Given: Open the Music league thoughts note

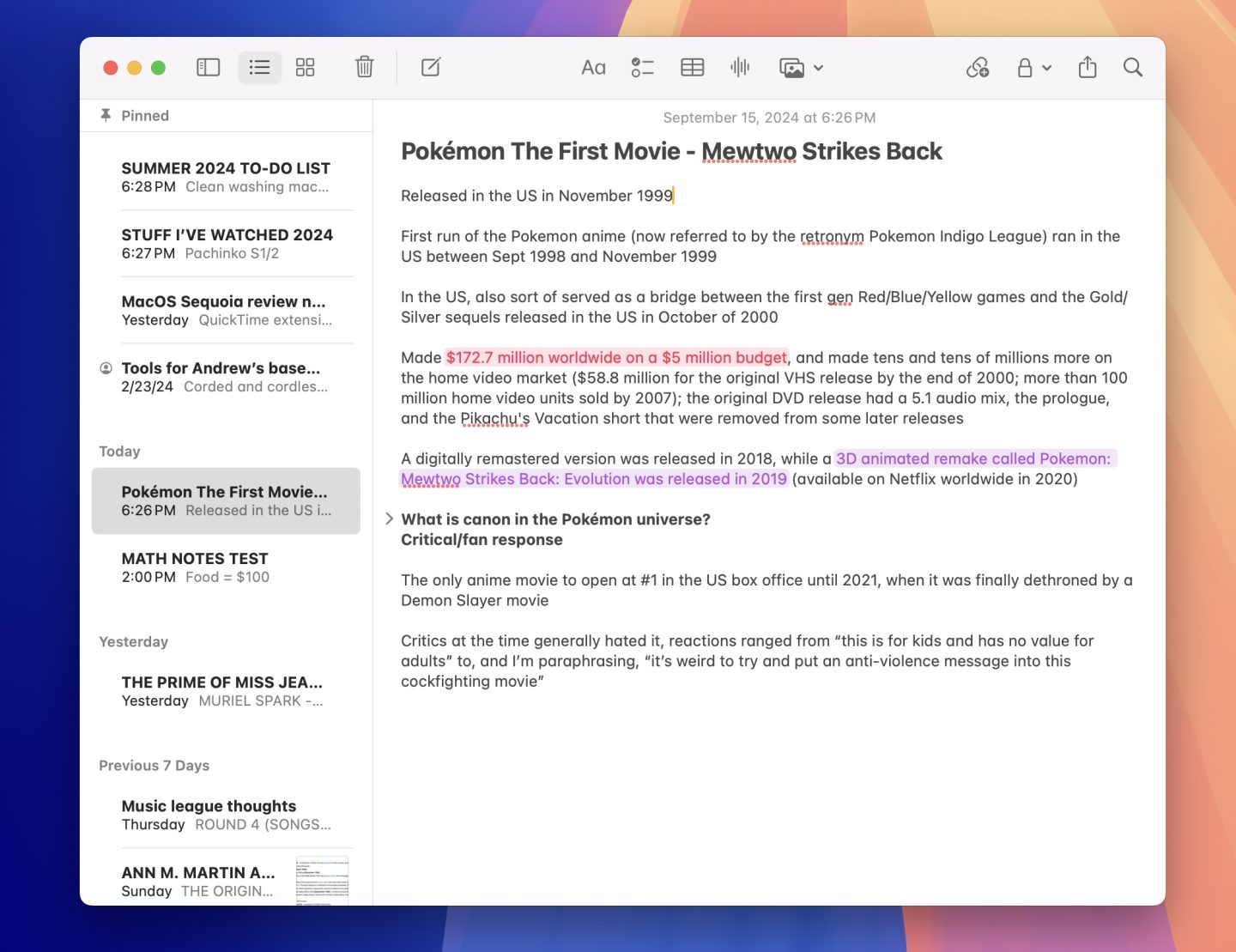Looking at the screenshot, I should [x=226, y=815].
